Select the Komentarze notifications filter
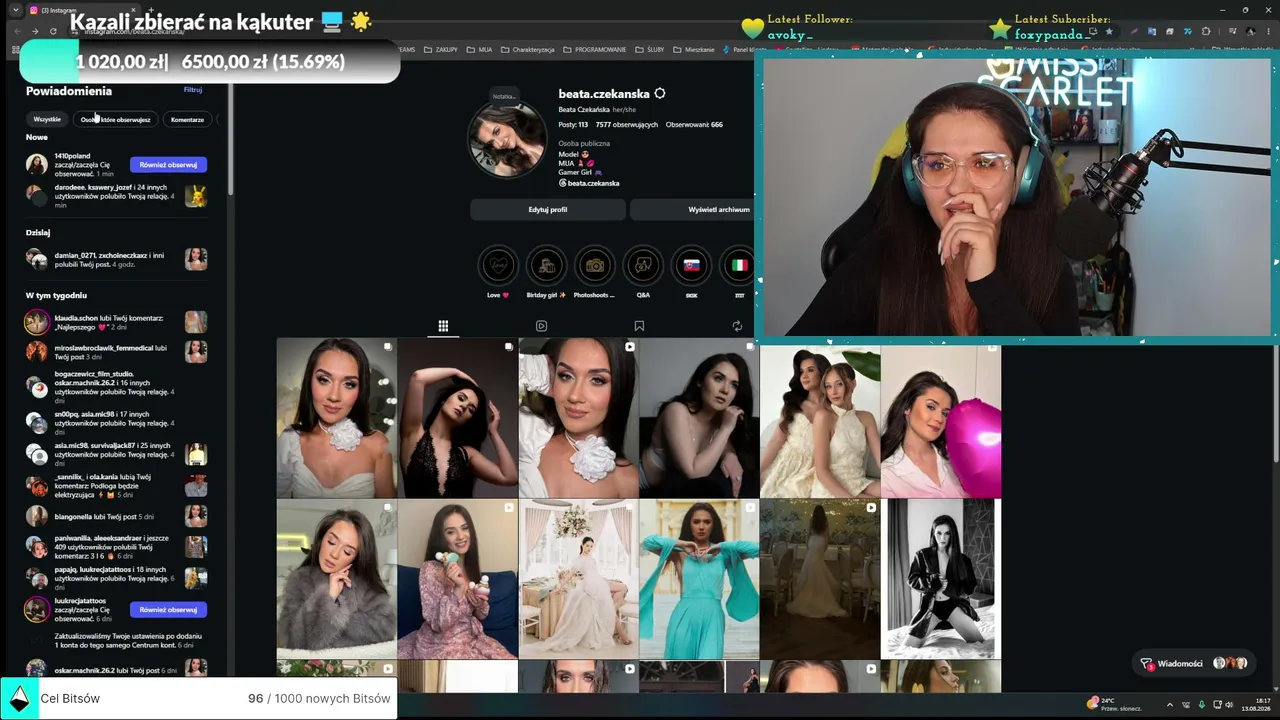 pos(187,120)
